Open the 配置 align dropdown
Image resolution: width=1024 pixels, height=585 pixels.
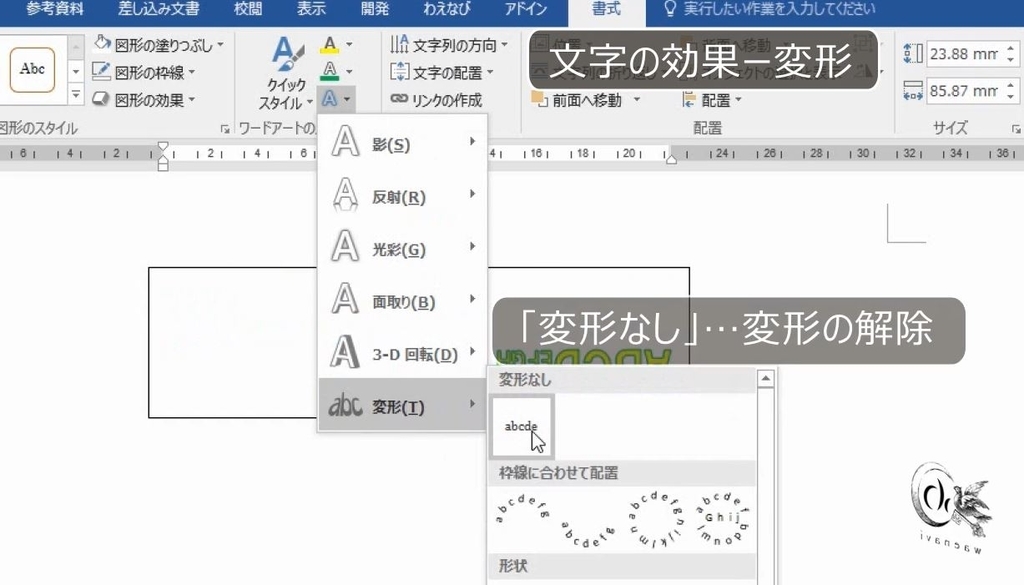pos(712,100)
